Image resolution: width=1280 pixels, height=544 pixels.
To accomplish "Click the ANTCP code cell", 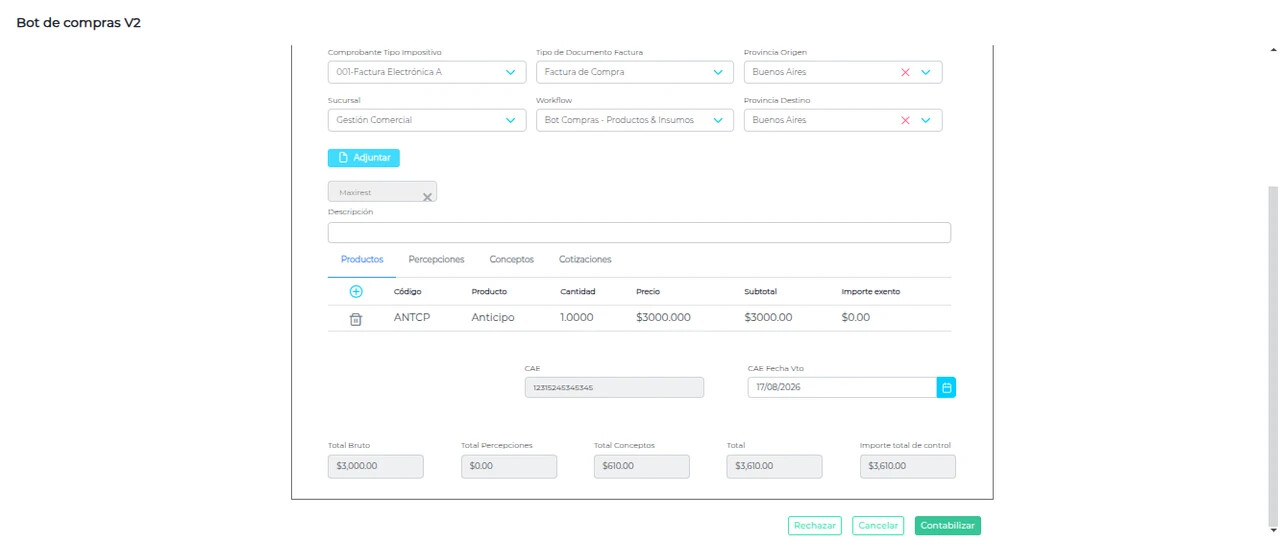I will (412, 317).
